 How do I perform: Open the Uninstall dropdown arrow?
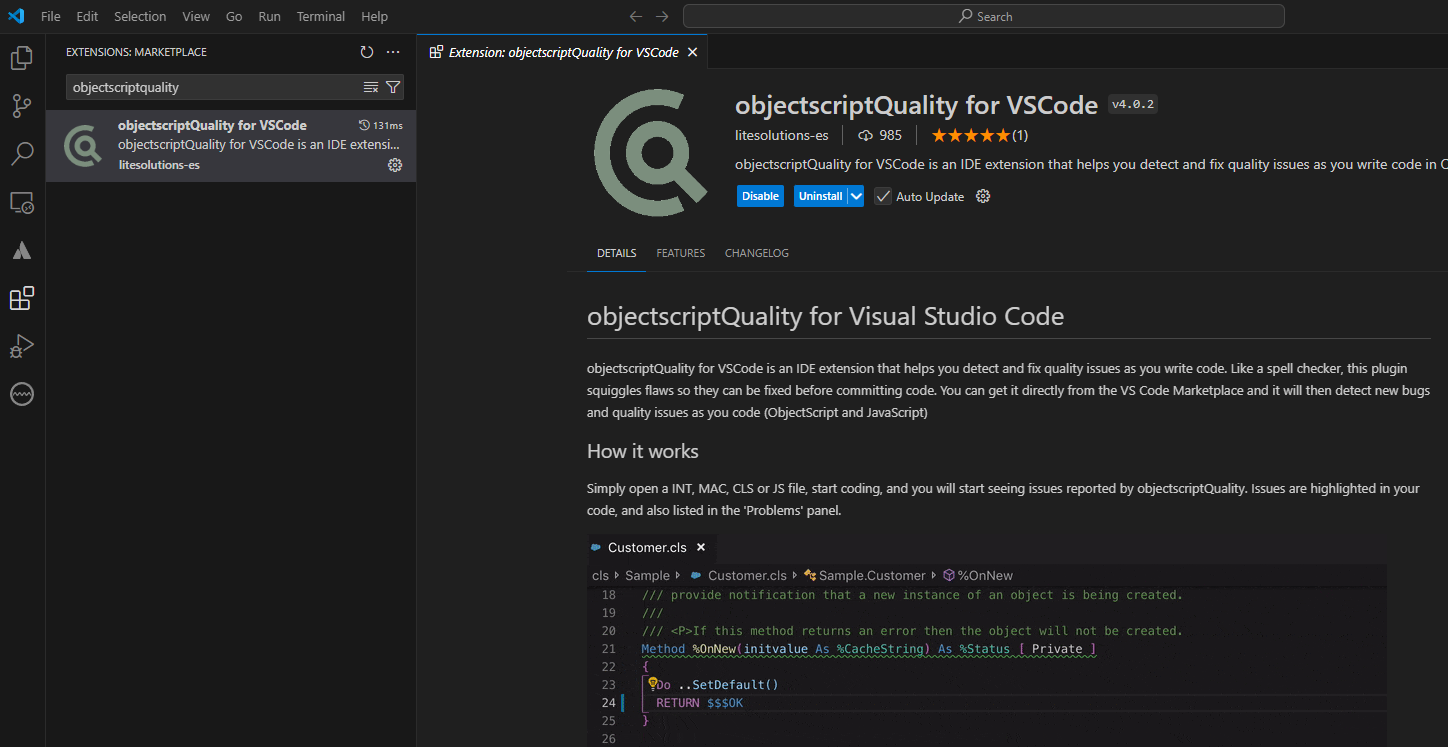click(x=856, y=196)
